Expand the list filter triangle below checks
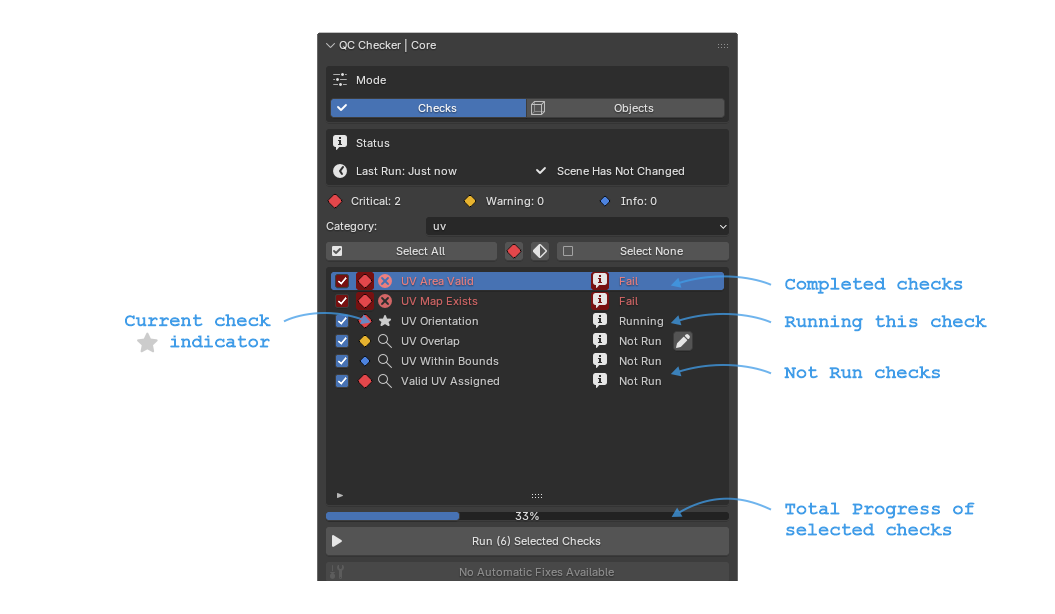The image size is (1055, 614). coord(340,496)
